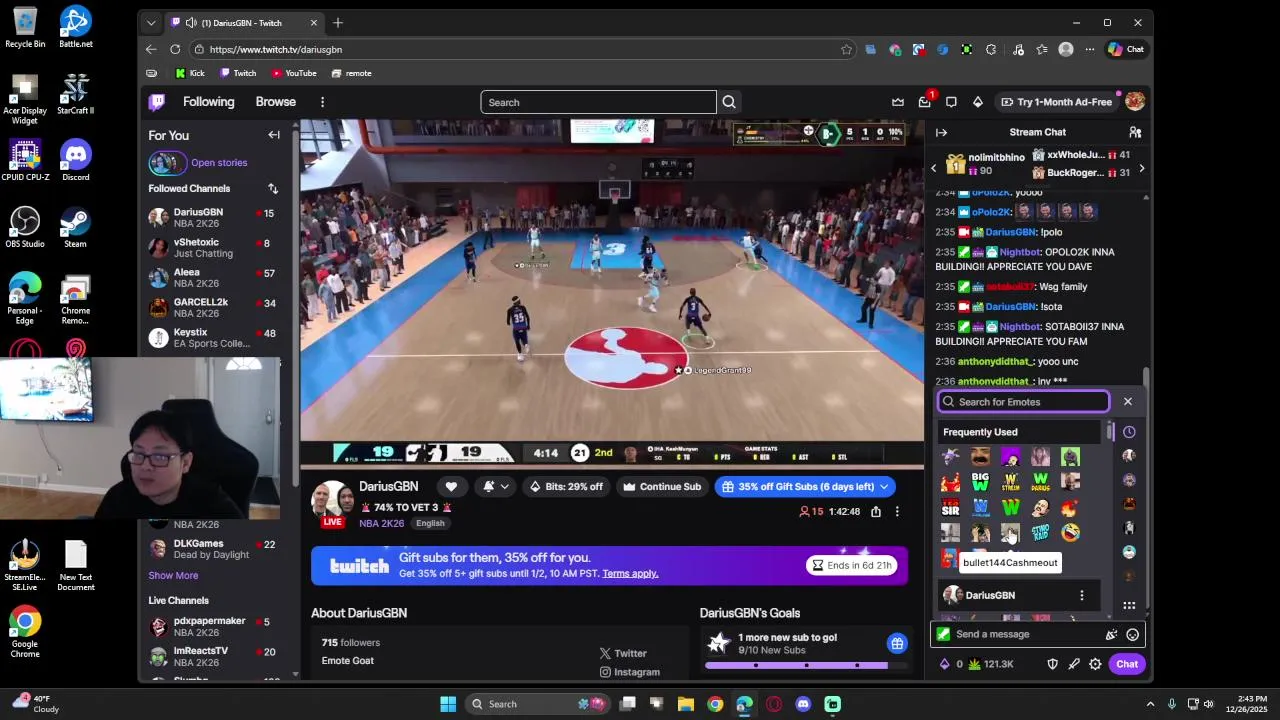Screen dimensions: 1280x720
Task: Go to the Browse tab
Action: coord(275,102)
